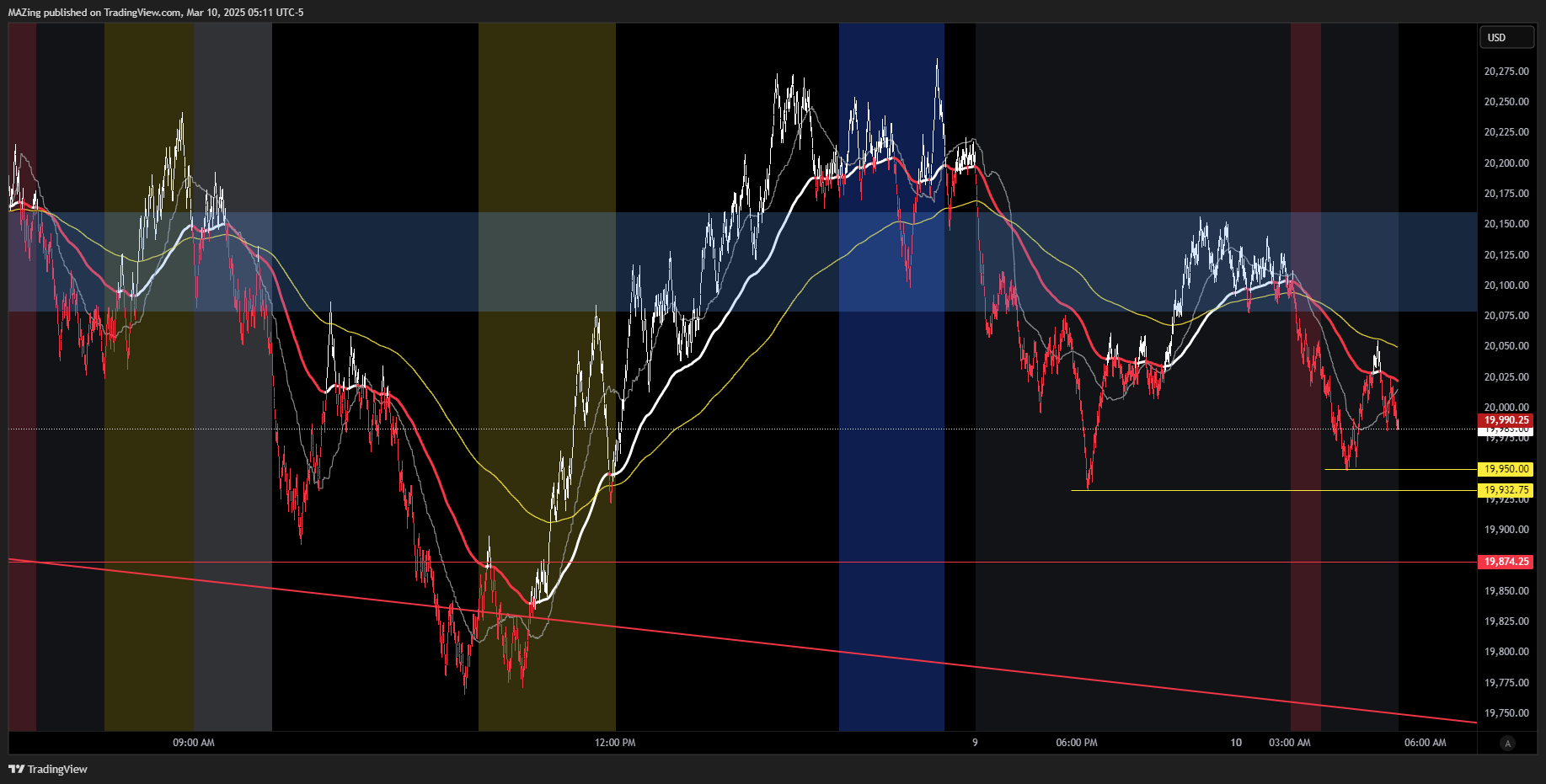Select the red 19,990.25 current price label

tap(1506, 420)
